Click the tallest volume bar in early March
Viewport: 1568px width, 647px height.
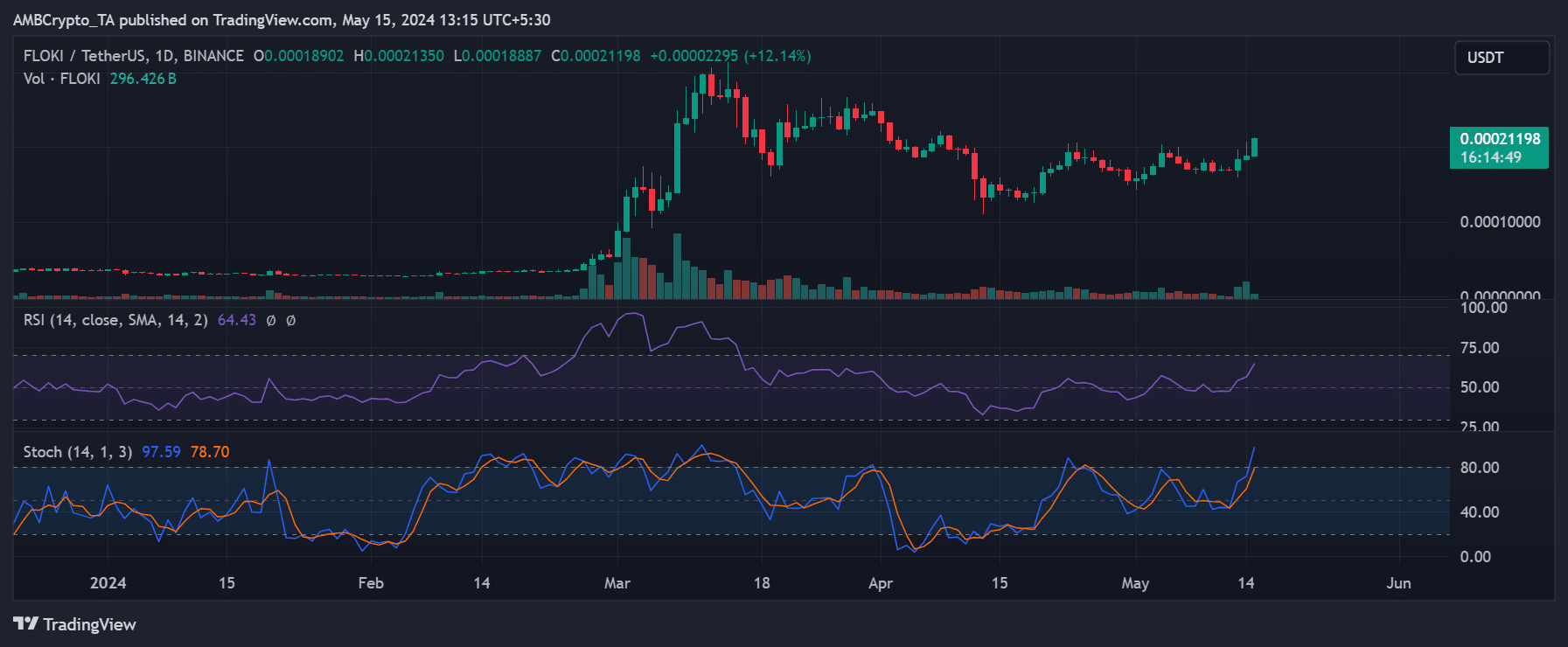point(677,266)
